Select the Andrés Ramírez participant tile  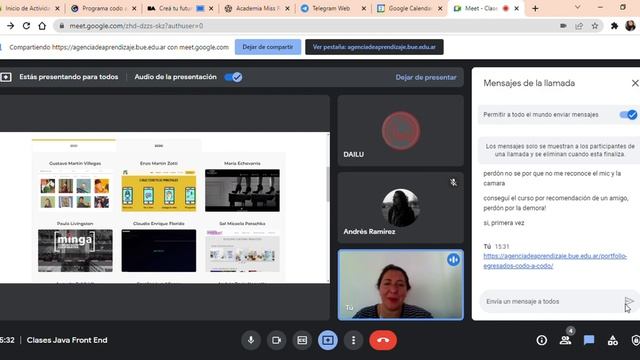400,208
